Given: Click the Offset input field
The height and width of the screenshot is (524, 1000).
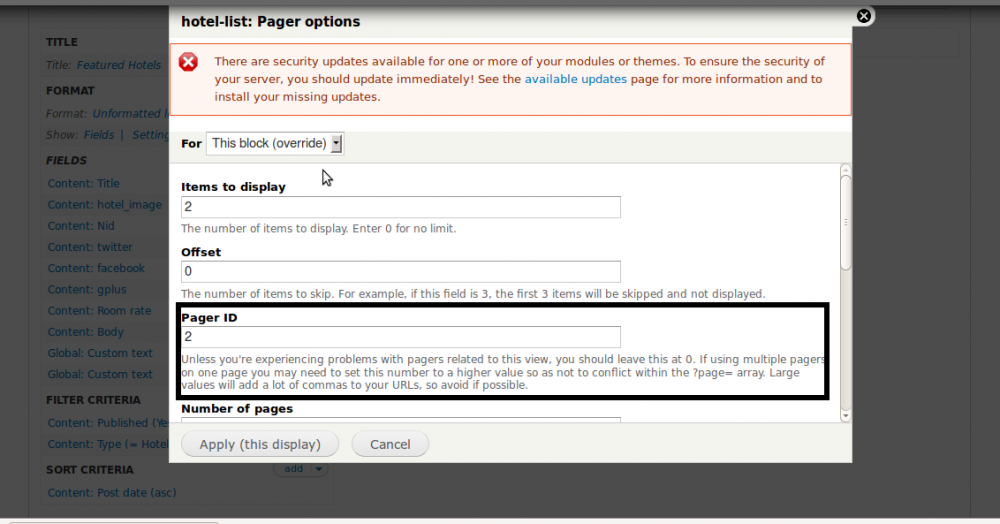Looking at the screenshot, I should click(x=400, y=272).
